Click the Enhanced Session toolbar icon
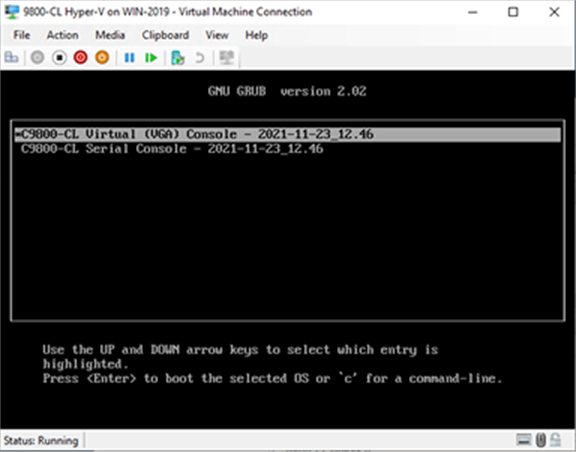This screenshot has width=576, height=452. 226,58
